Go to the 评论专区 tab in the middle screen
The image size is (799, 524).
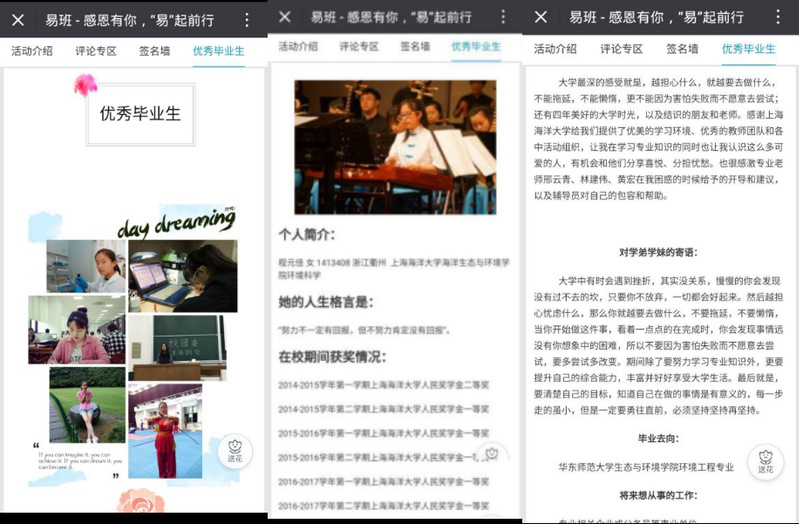tap(359, 46)
